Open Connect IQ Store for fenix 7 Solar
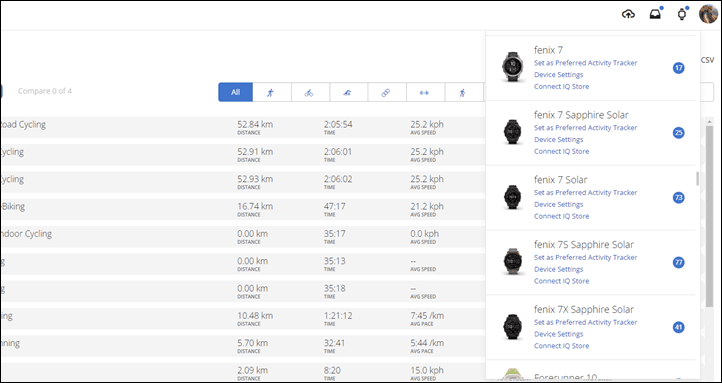 coord(561,216)
